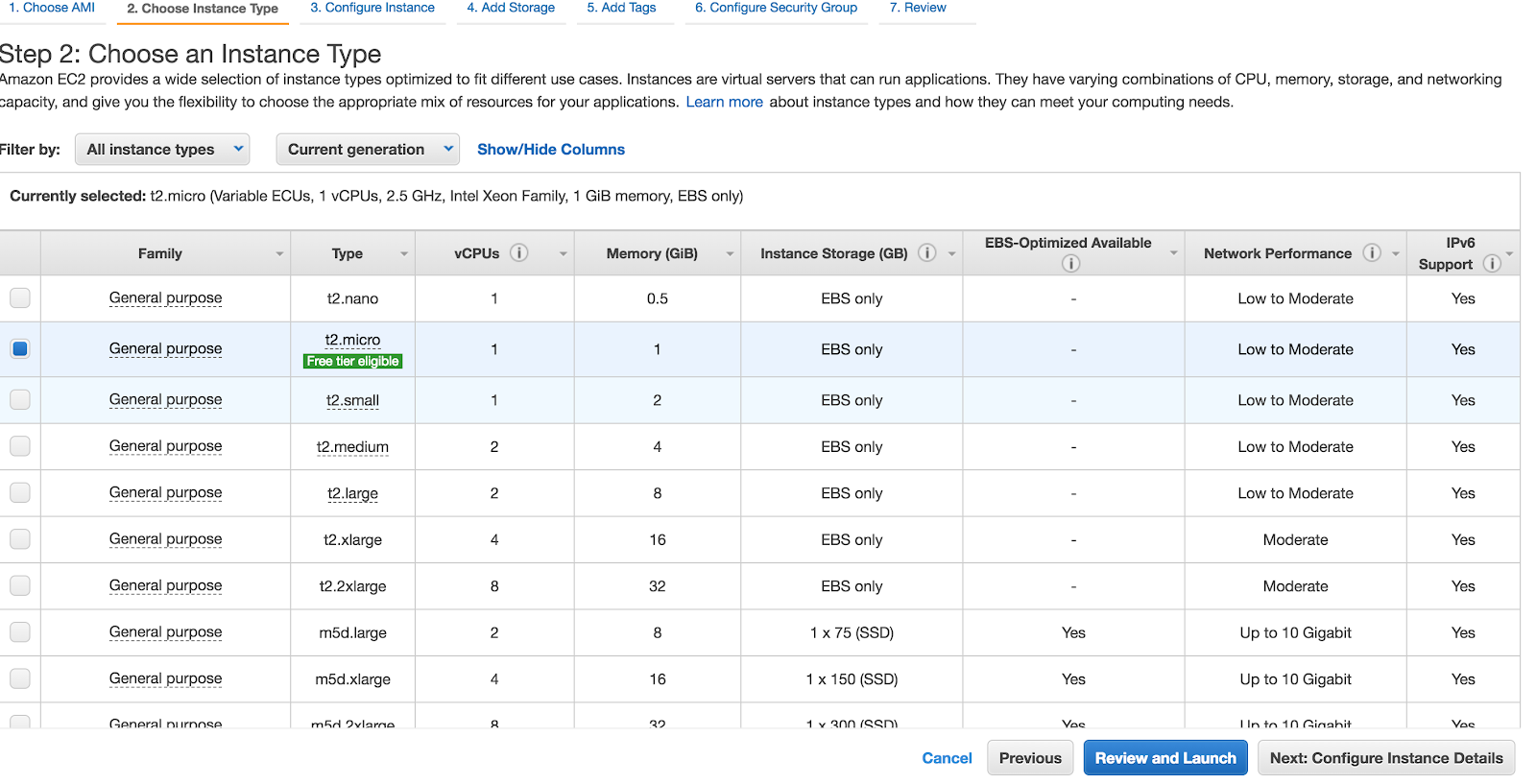Screen dimensions: 1536x784
Task: Click the Currently selected t2.micro summary text
Action: pyautogui.click(x=376, y=196)
